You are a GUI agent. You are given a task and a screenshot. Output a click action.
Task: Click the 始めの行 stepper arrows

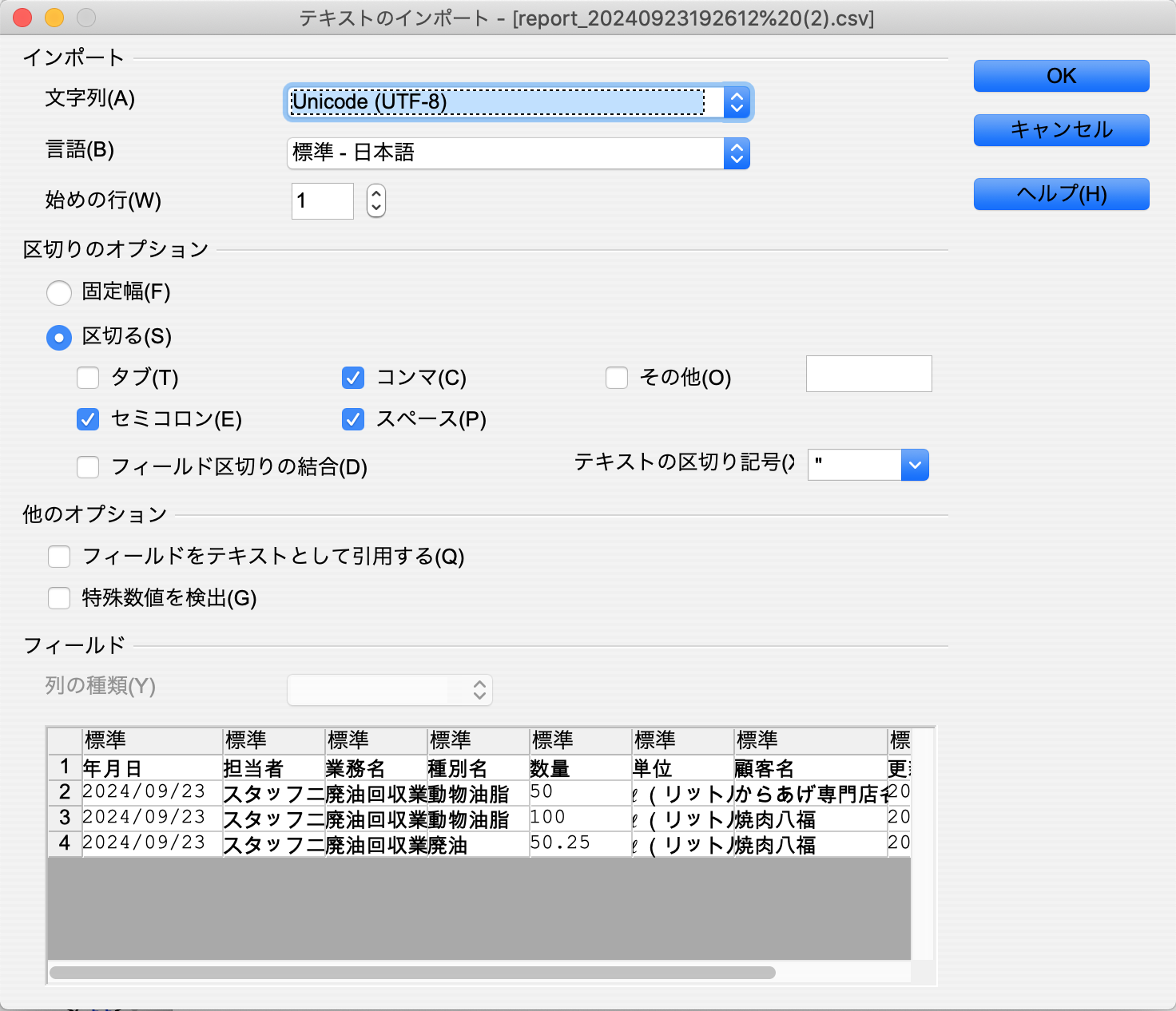click(x=376, y=200)
